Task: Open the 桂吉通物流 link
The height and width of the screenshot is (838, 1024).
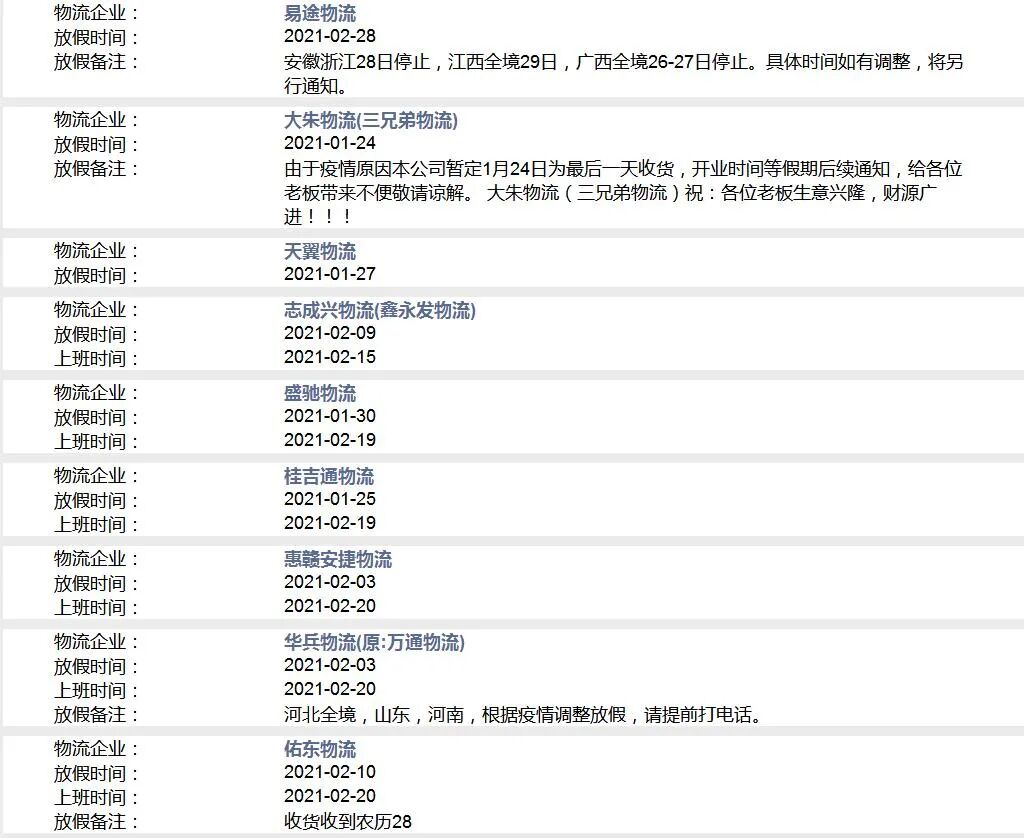Action: point(328,476)
